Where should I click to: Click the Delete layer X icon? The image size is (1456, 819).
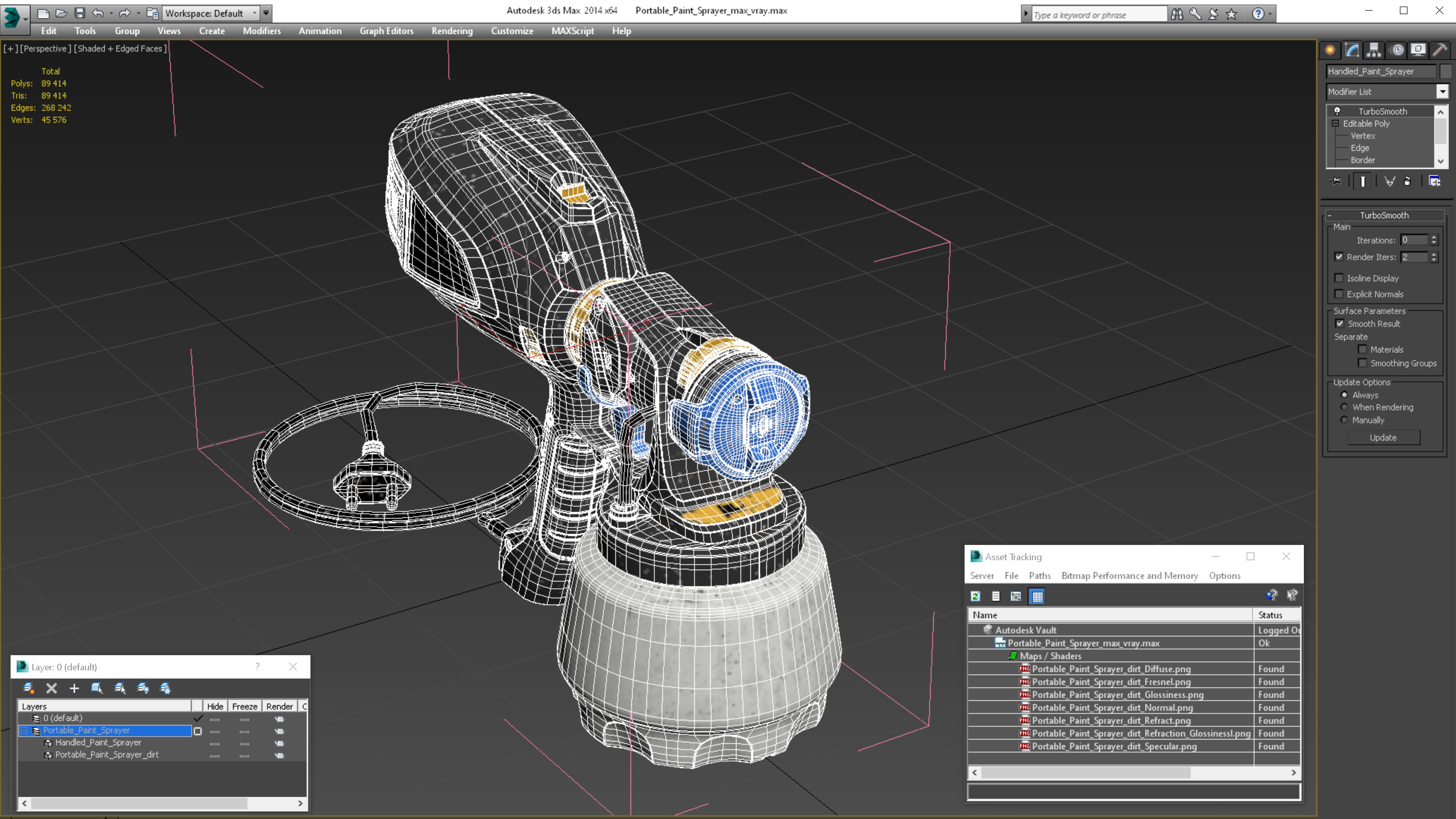tap(52, 688)
